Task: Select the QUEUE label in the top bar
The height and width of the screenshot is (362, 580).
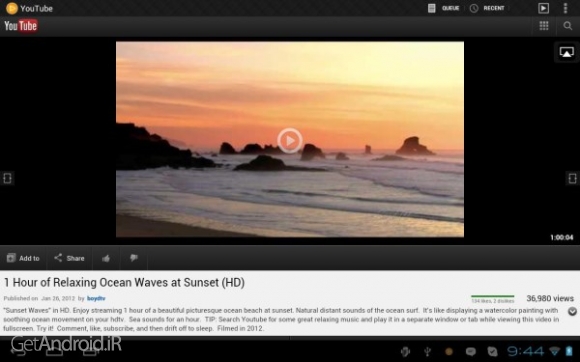Action: (x=451, y=8)
